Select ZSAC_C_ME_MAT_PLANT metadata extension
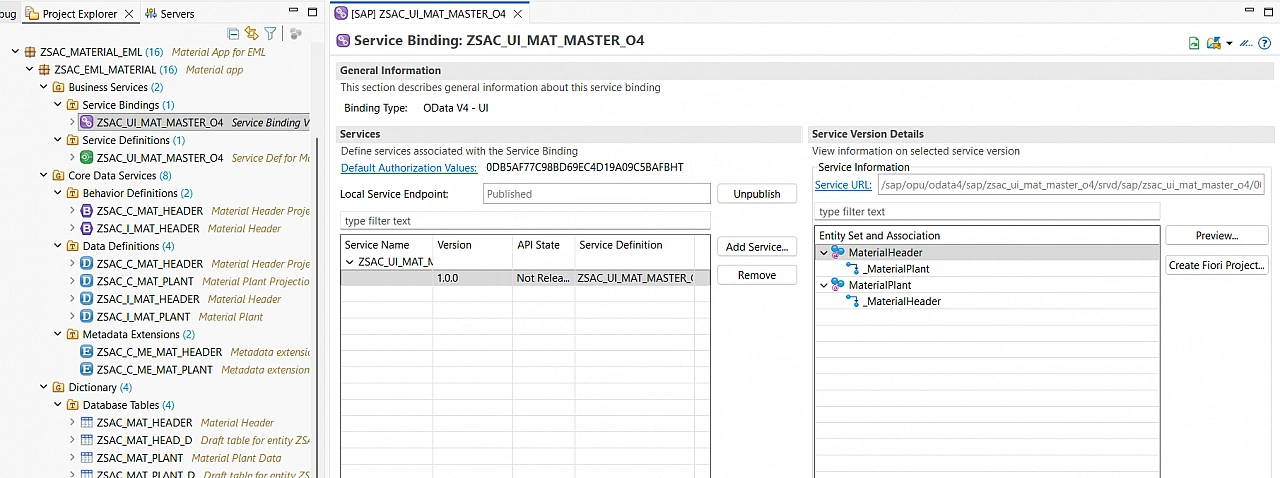Image resolution: width=1280 pixels, height=478 pixels. (154, 370)
